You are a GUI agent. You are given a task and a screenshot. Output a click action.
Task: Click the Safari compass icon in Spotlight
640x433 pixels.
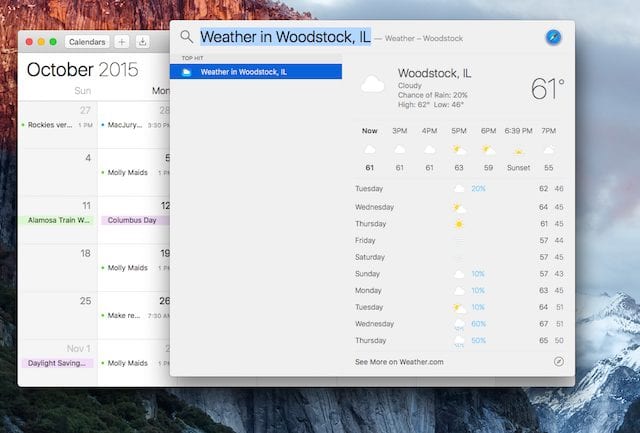point(553,37)
